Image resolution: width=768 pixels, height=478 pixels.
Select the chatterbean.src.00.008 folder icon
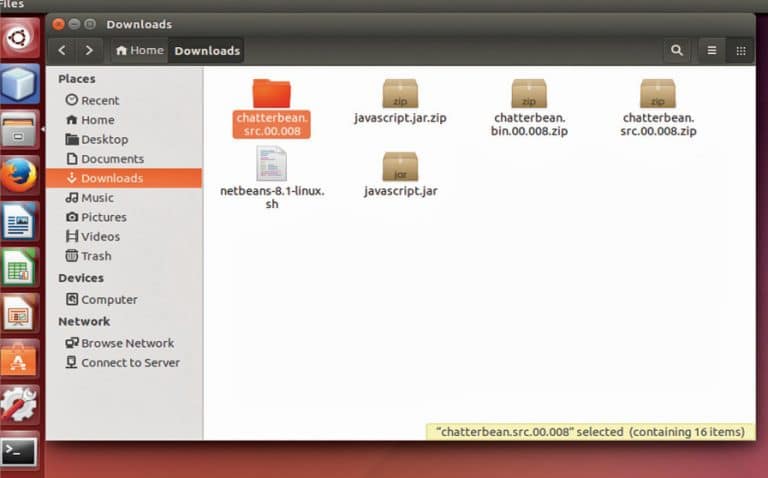[x=271, y=94]
